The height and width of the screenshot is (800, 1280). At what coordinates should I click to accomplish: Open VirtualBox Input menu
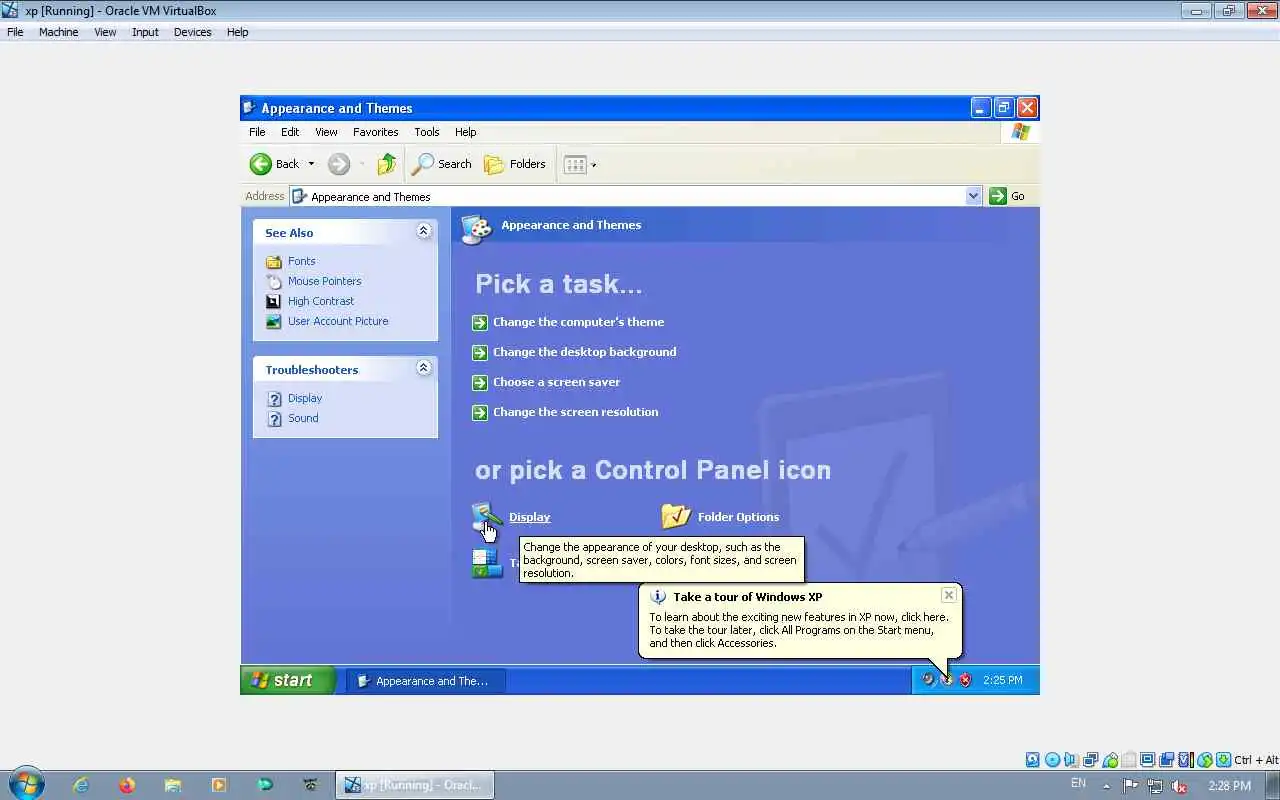pos(145,32)
